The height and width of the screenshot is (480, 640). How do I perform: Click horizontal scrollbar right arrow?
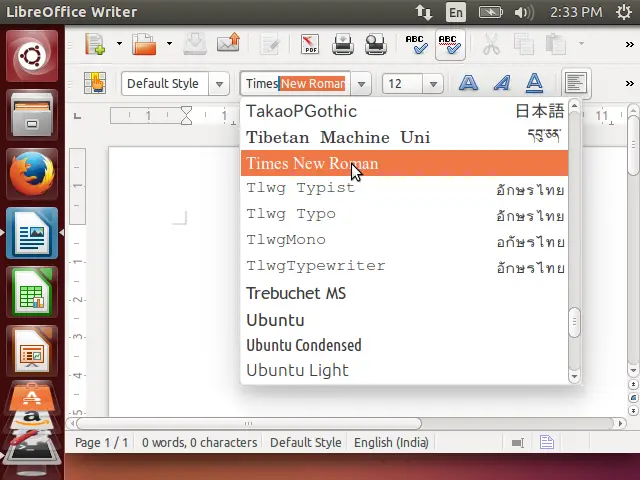620,423
